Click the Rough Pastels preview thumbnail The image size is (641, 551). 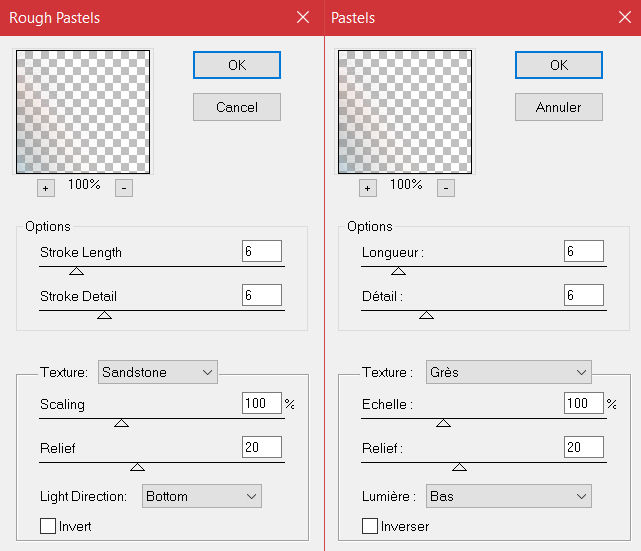tap(82, 112)
